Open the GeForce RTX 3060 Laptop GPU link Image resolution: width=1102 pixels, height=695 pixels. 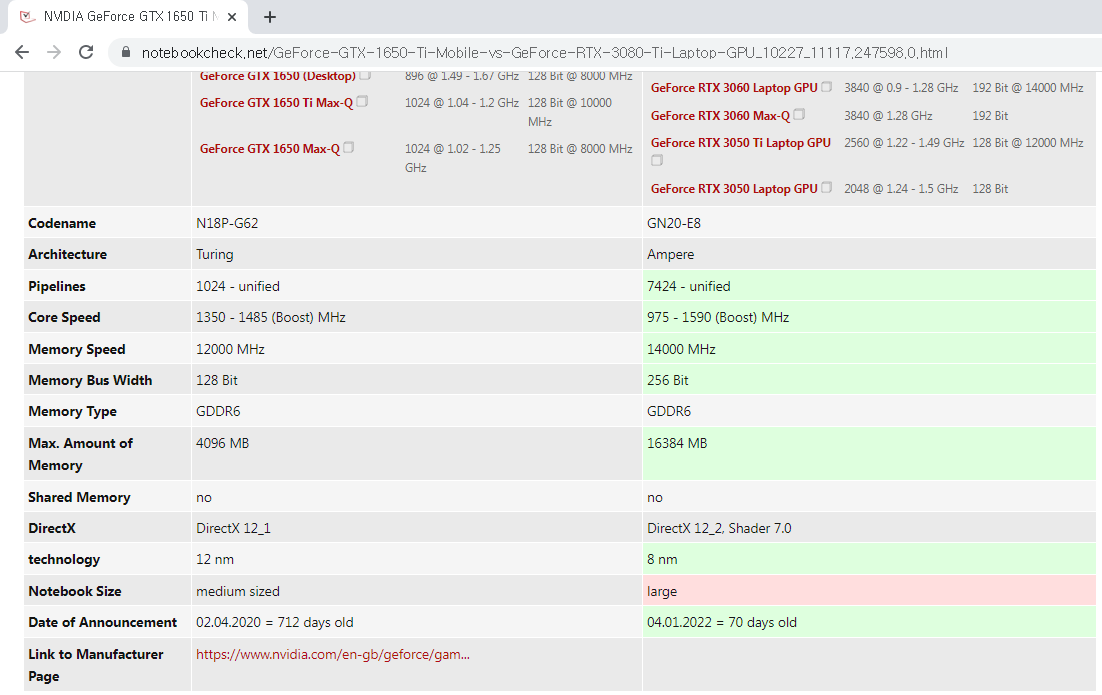[x=734, y=88]
